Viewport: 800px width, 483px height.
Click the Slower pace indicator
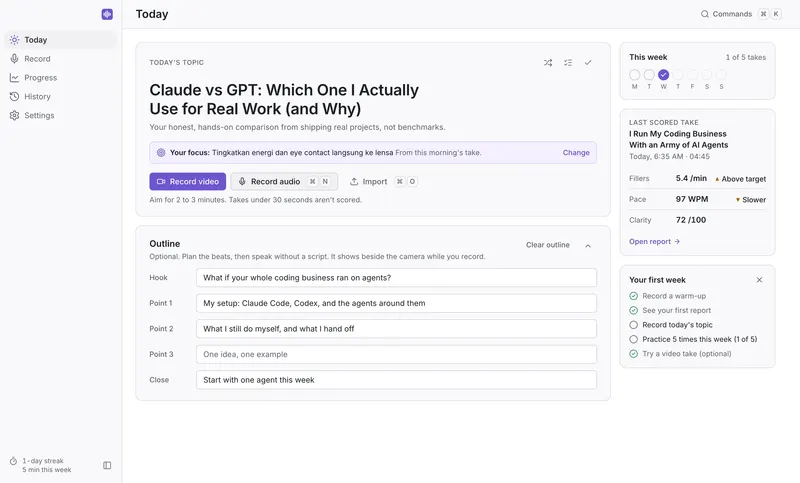coord(751,199)
